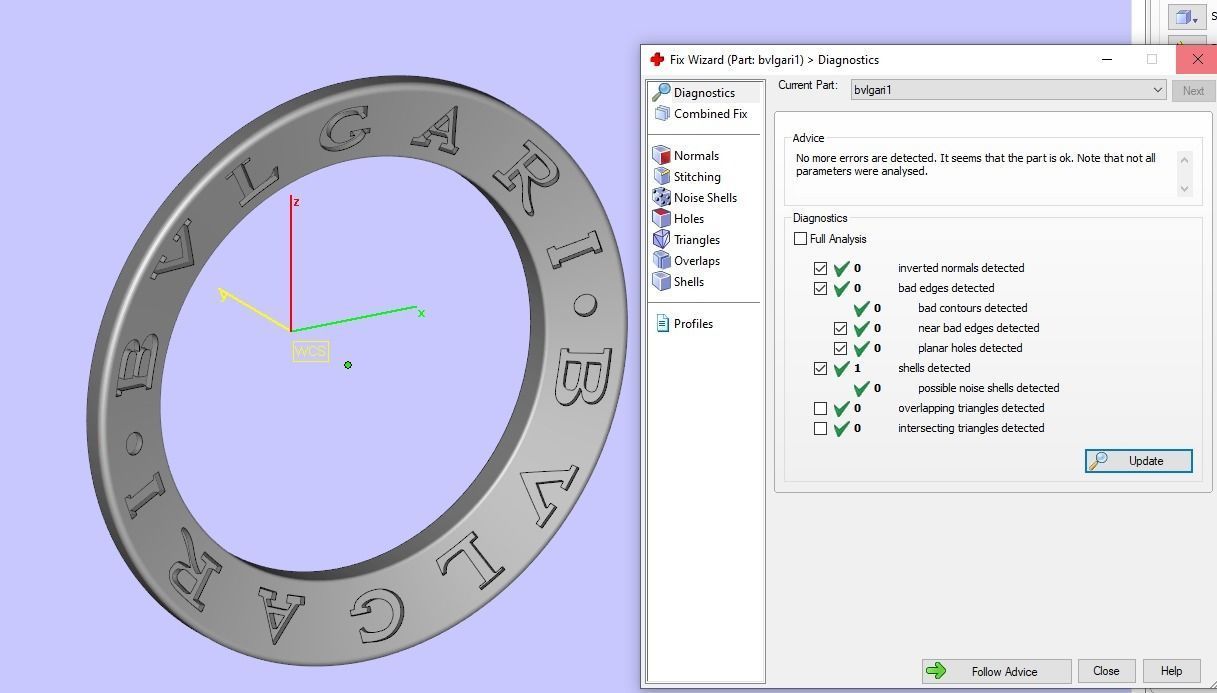Click the 'possible noise shells detected' text
This screenshot has width=1217, height=693.
click(988, 388)
